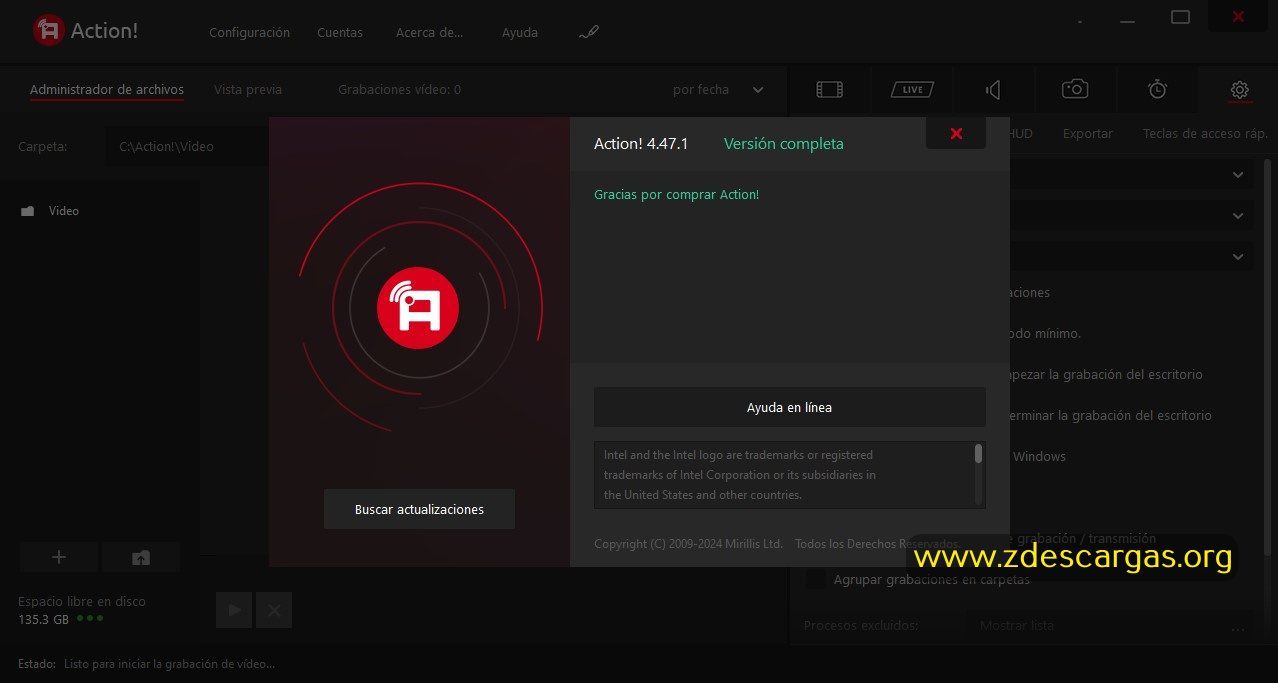Open the video recording mode tab
Screen dimensions: 1278x683
click(829, 90)
